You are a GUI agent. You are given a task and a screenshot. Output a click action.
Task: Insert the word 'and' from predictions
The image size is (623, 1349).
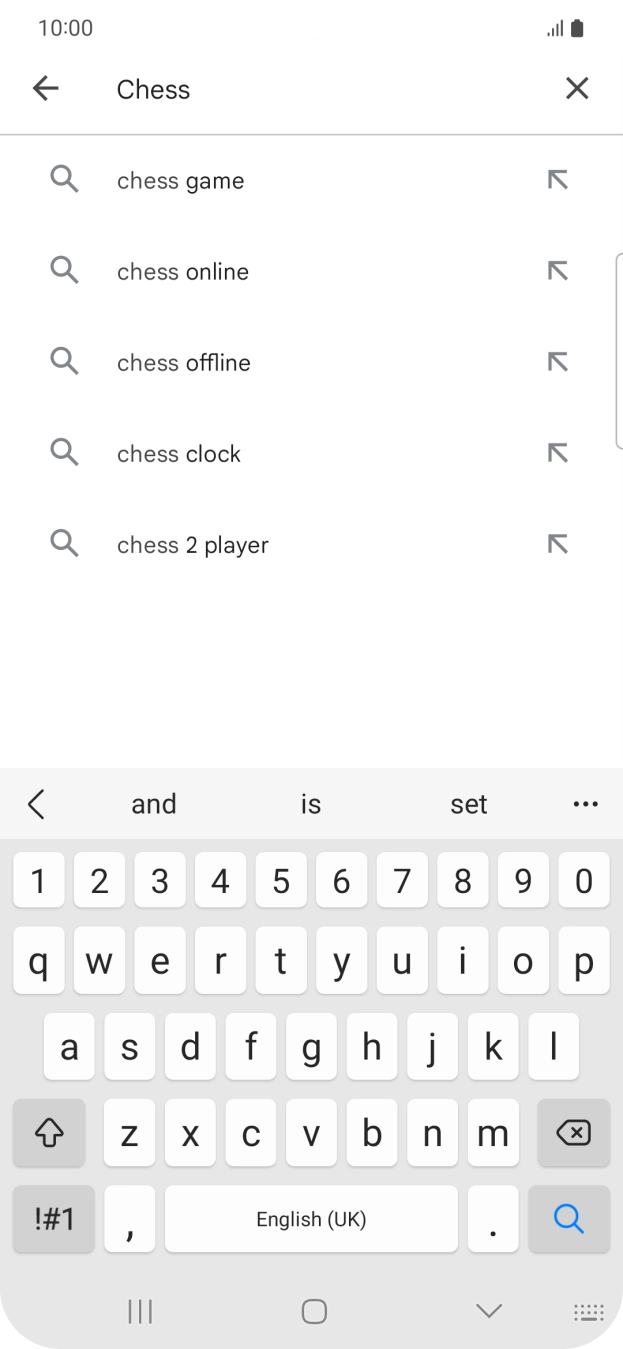[154, 803]
